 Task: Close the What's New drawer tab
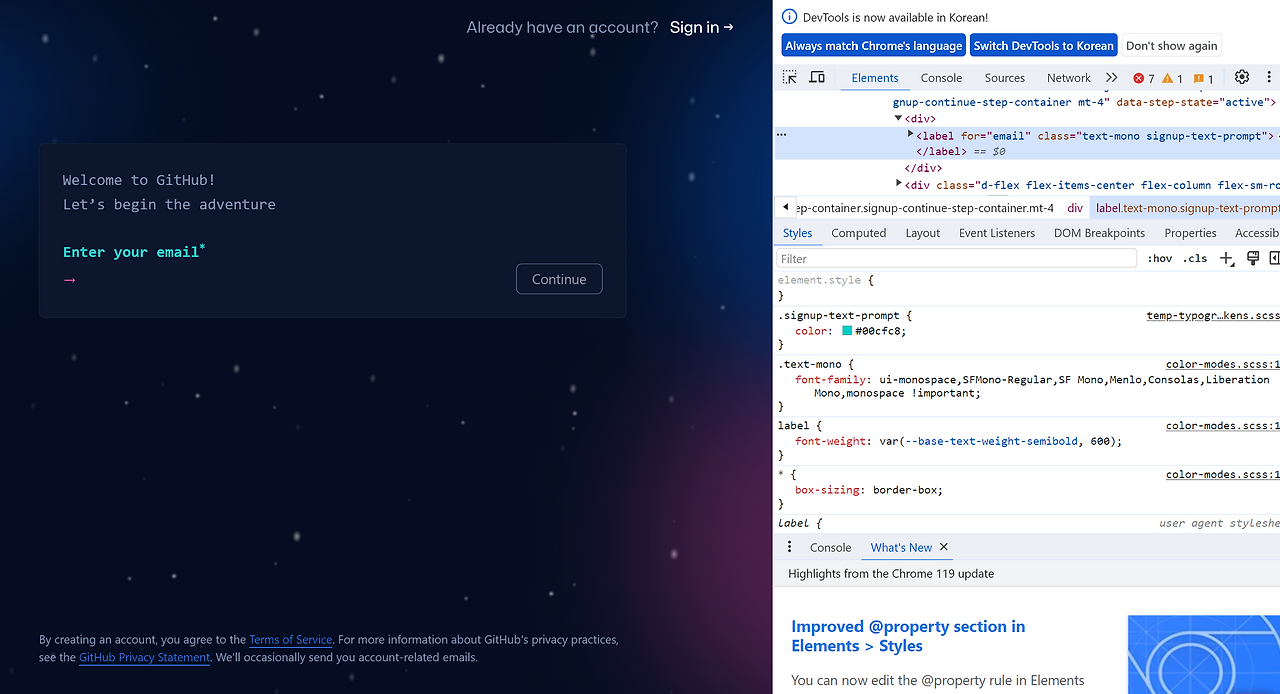(x=943, y=547)
